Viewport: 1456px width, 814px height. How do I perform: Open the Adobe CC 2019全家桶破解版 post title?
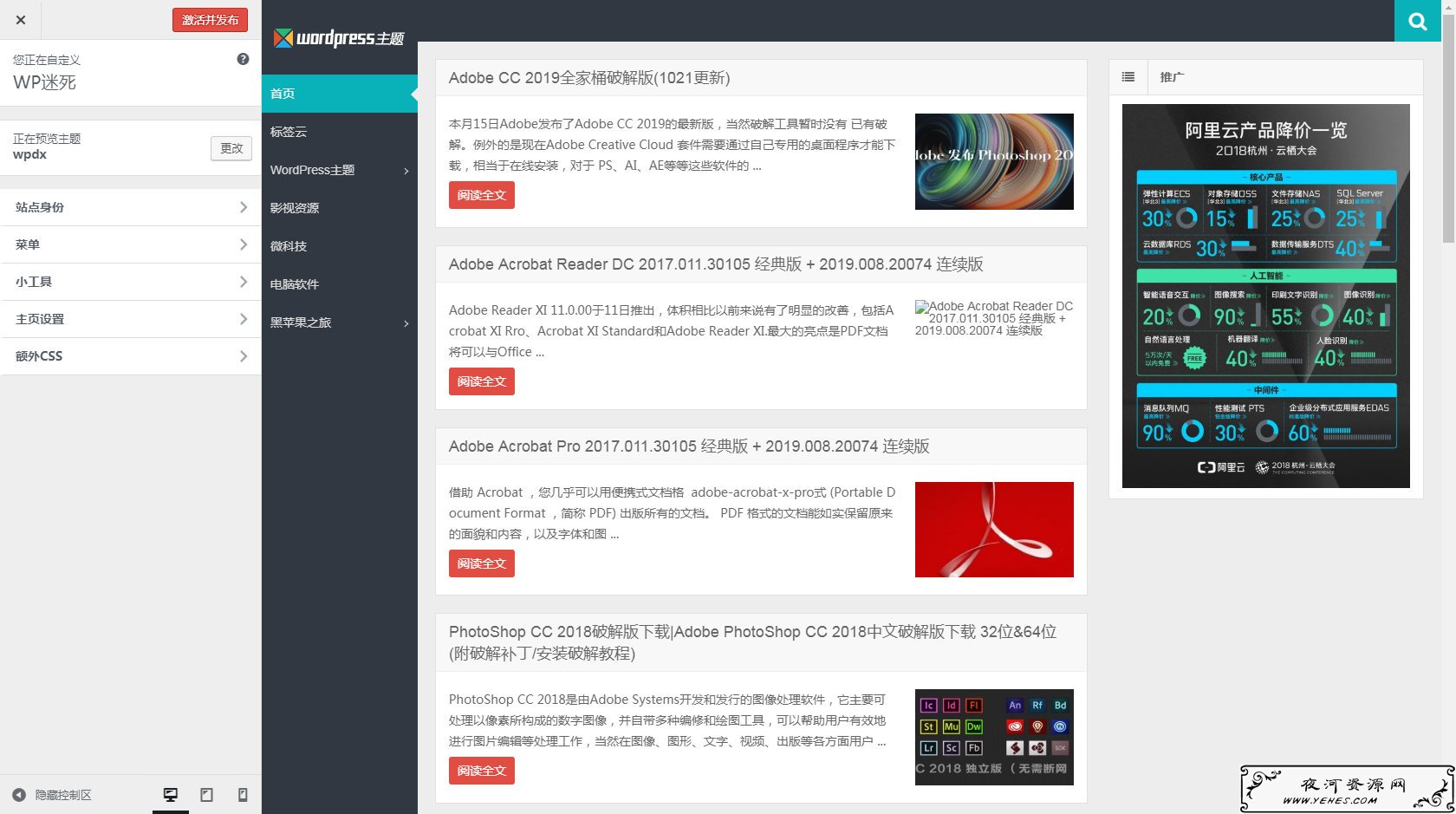(x=589, y=78)
